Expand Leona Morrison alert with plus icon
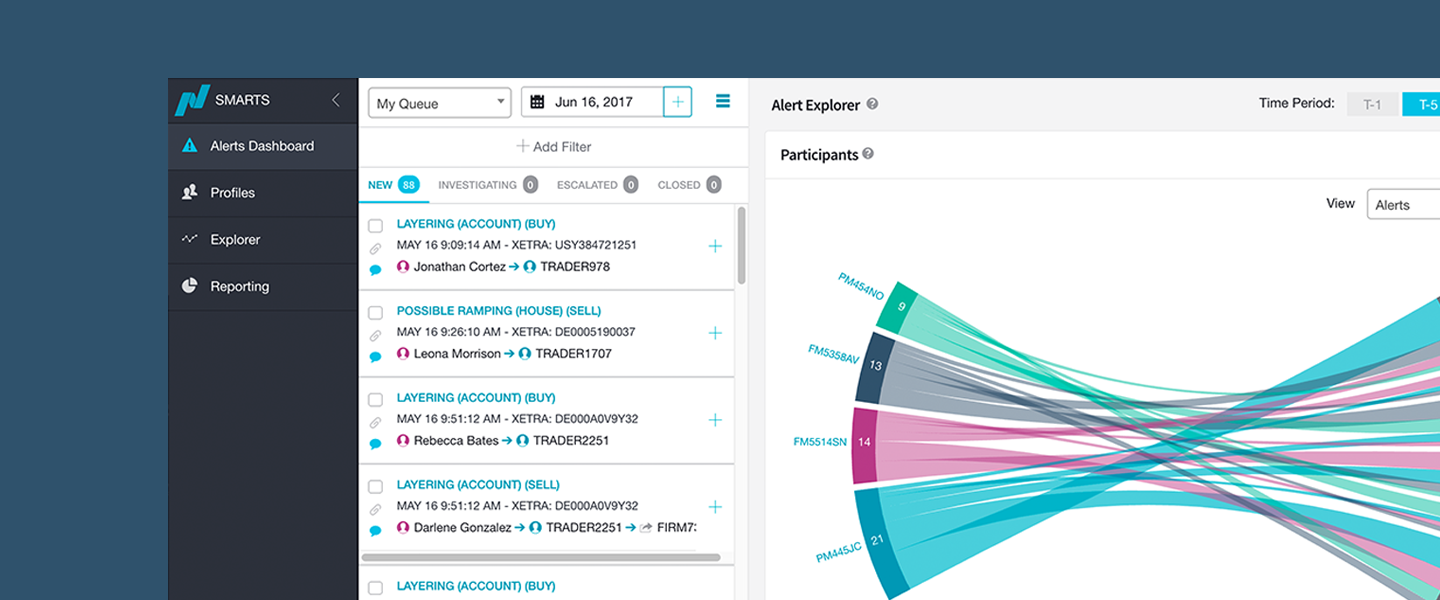This screenshot has width=1440, height=600. click(x=715, y=333)
